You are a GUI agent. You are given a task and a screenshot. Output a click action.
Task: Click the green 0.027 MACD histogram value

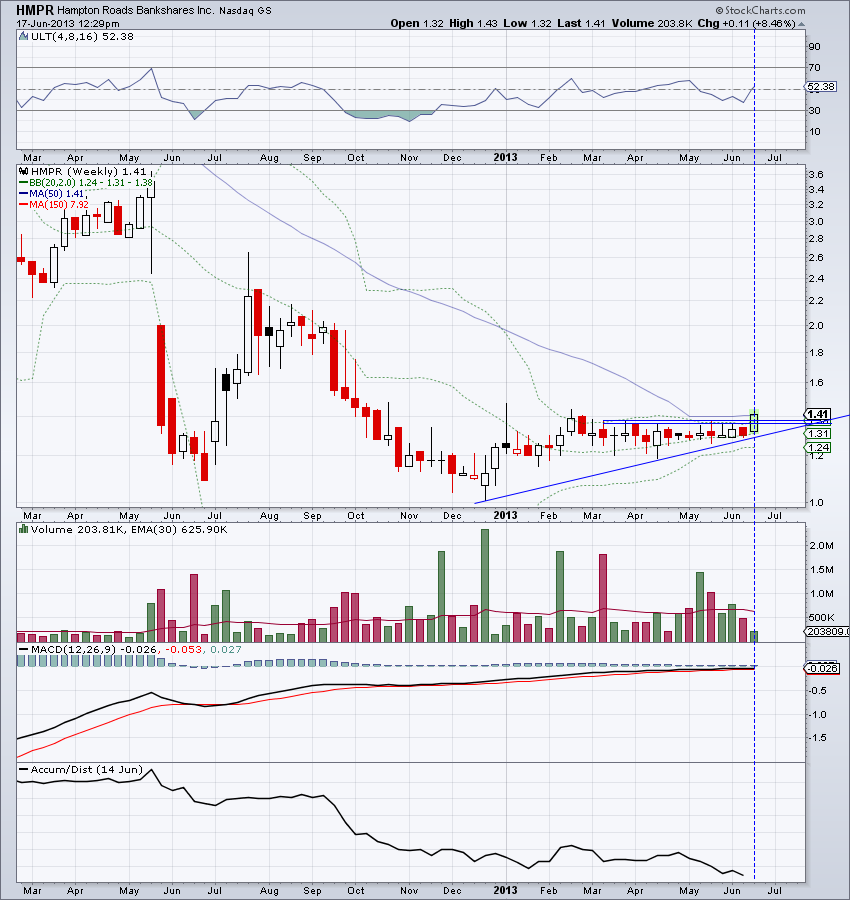click(226, 649)
